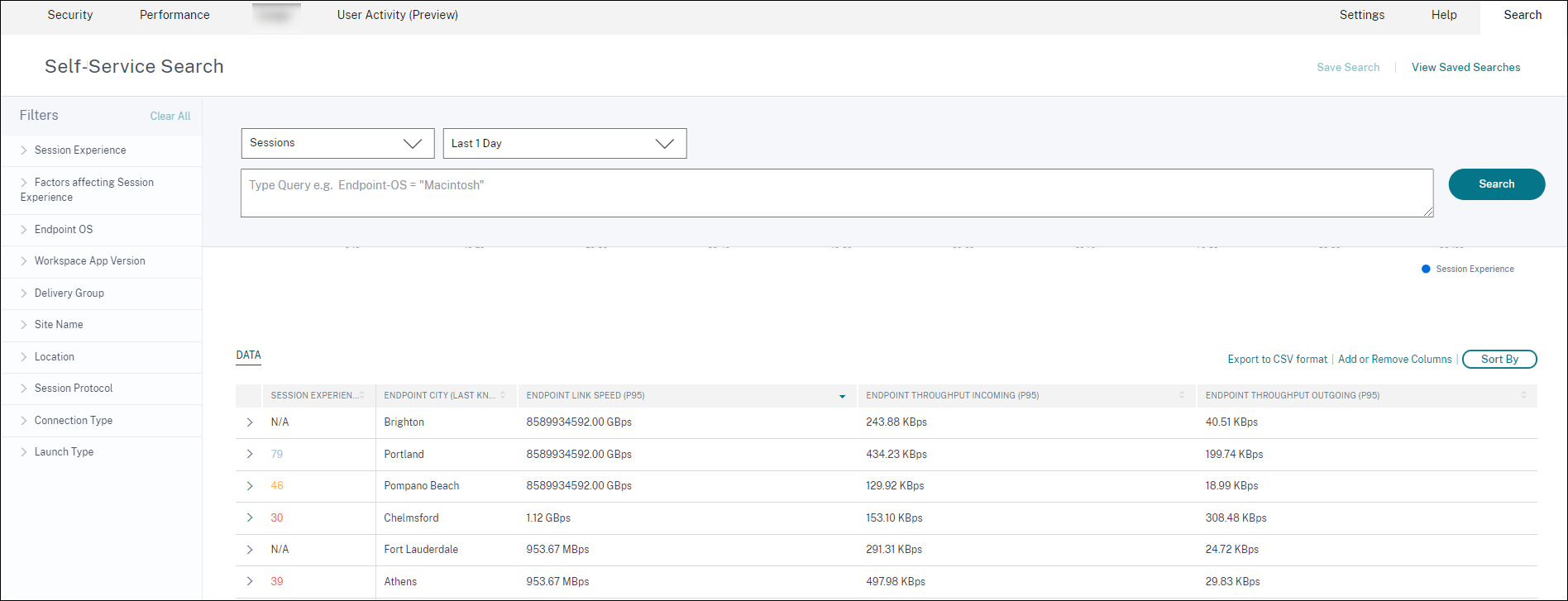This screenshot has width=1568, height=601.
Task: Open the Performance tab
Action: click(174, 15)
